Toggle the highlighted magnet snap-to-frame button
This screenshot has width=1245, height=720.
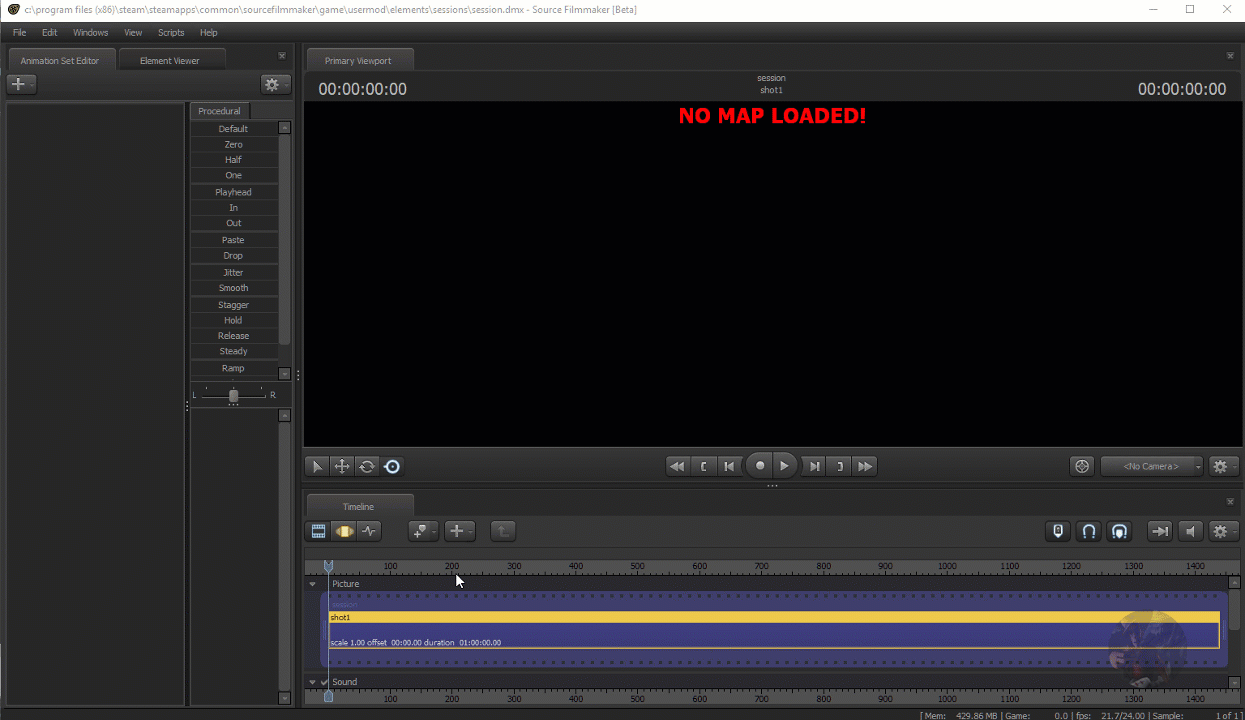click(1120, 531)
